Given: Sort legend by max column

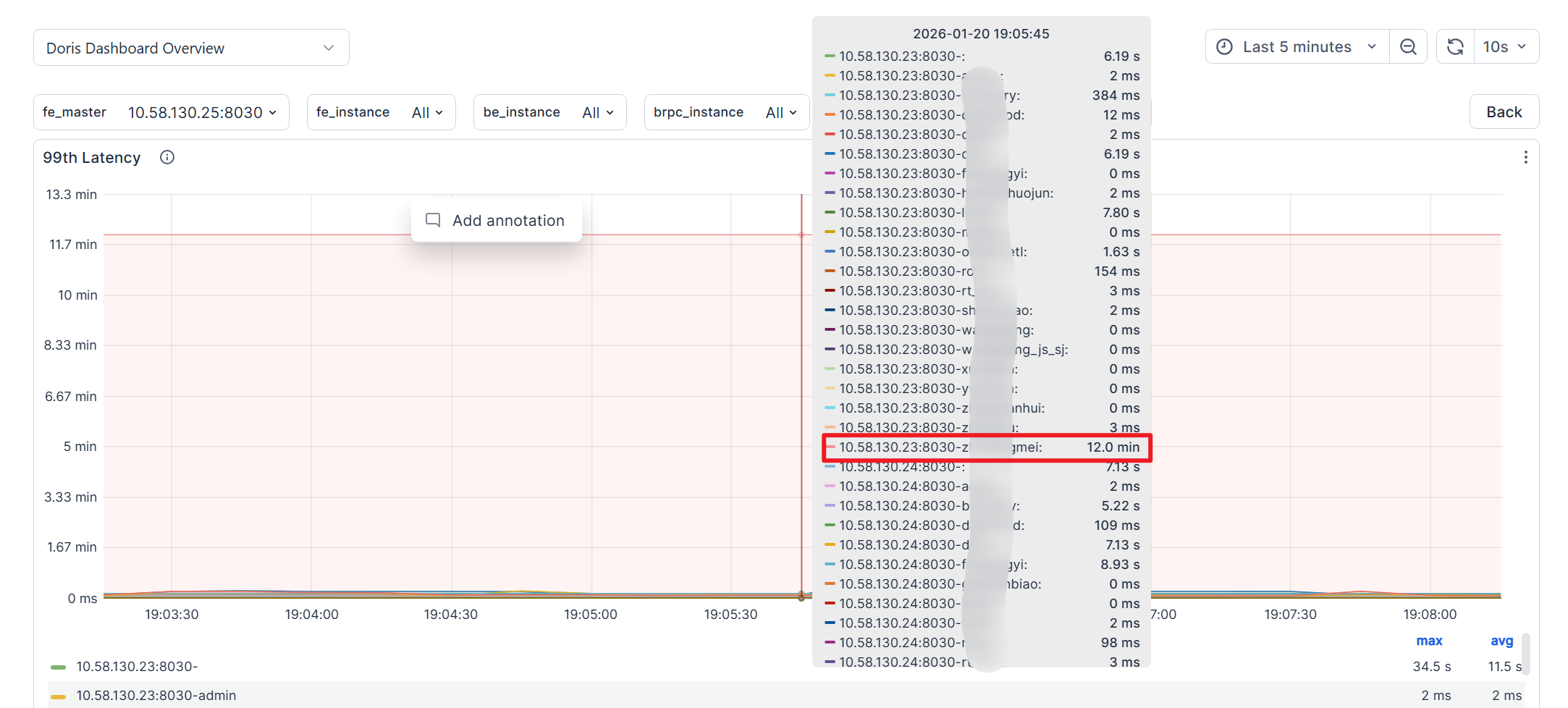Looking at the screenshot, I should point(1428,641).
